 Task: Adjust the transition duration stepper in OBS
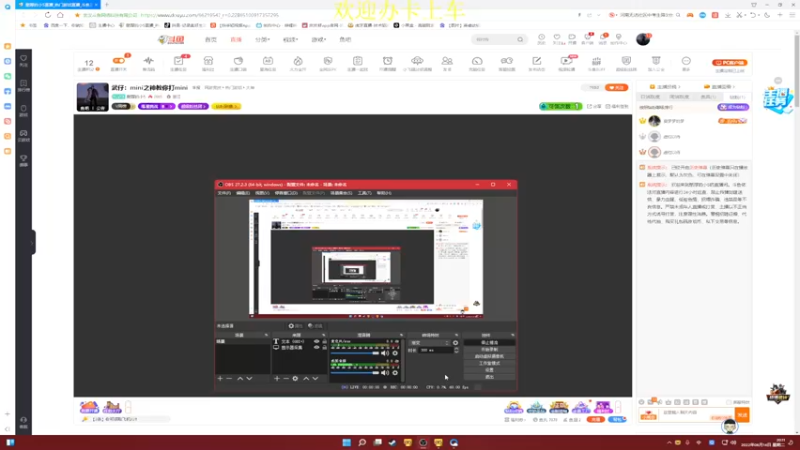click(456, 351)
